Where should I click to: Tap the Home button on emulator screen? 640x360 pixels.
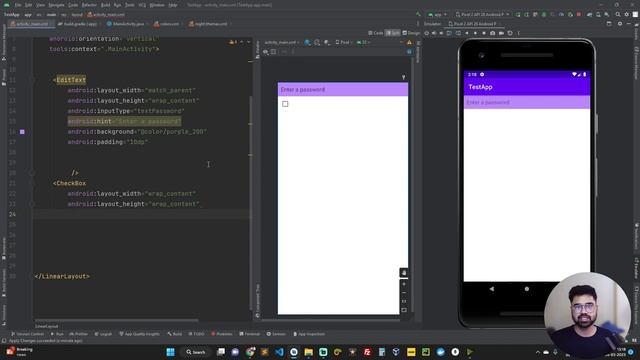[x=527, y=289]
